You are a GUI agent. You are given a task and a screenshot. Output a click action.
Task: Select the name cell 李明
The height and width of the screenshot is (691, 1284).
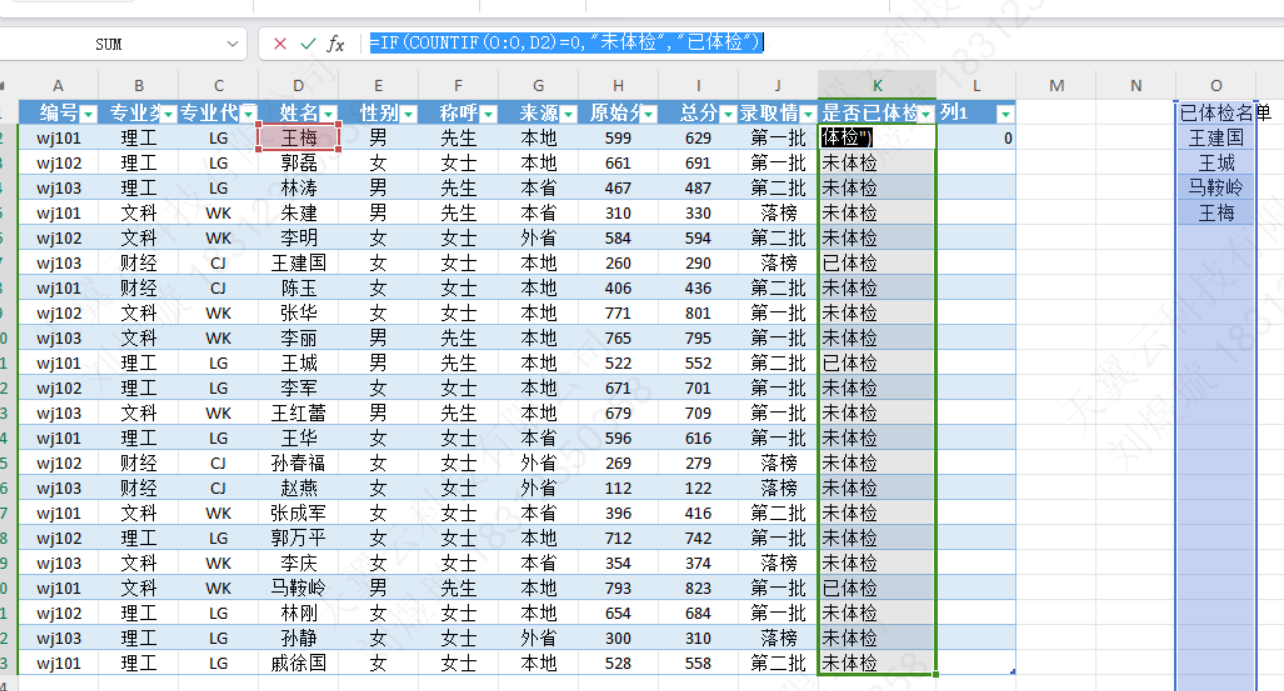pyautogui.click(x=298, y=238)
